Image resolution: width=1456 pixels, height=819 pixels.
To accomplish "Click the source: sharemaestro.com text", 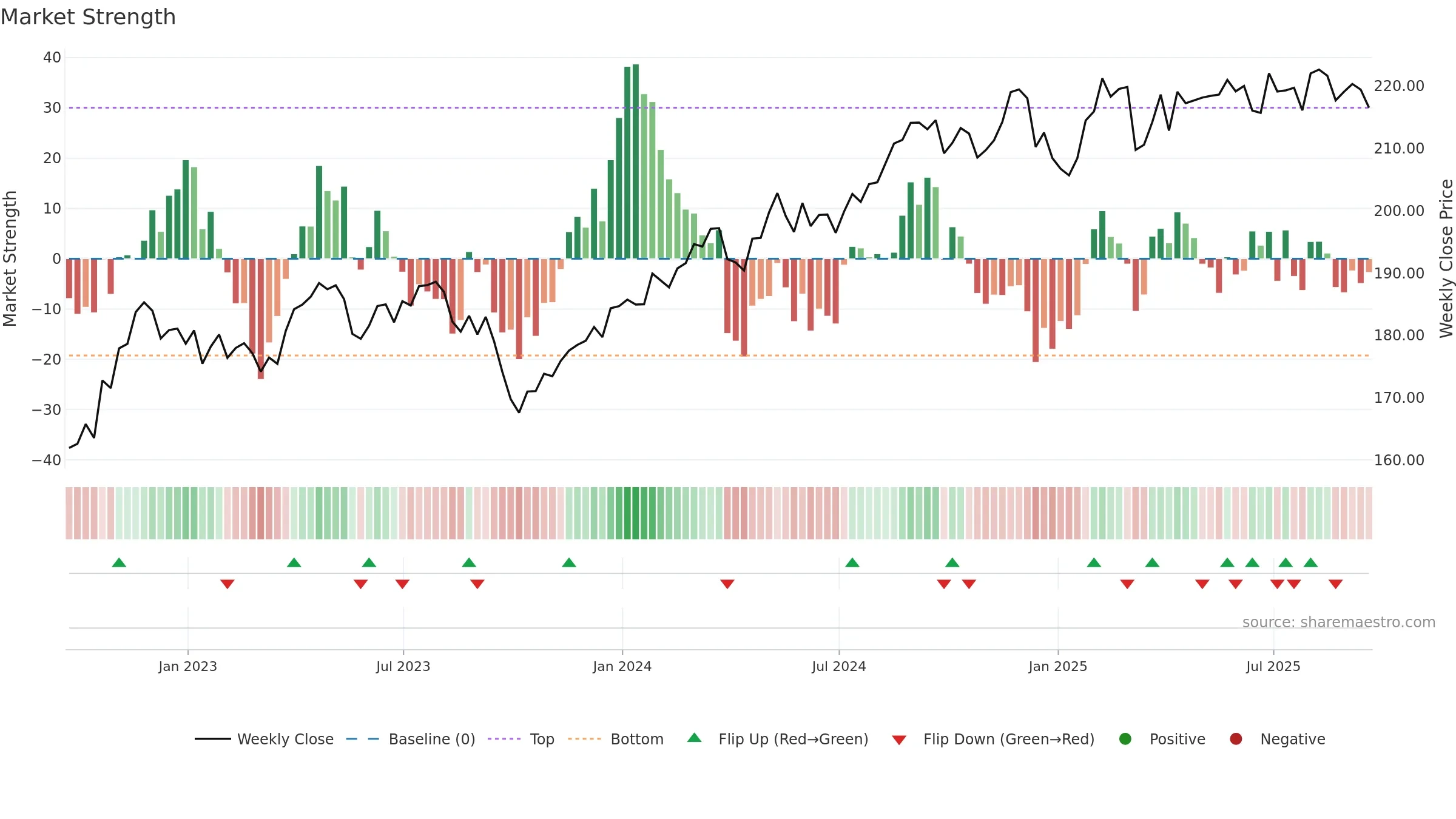I will [x=1339, y=622].
